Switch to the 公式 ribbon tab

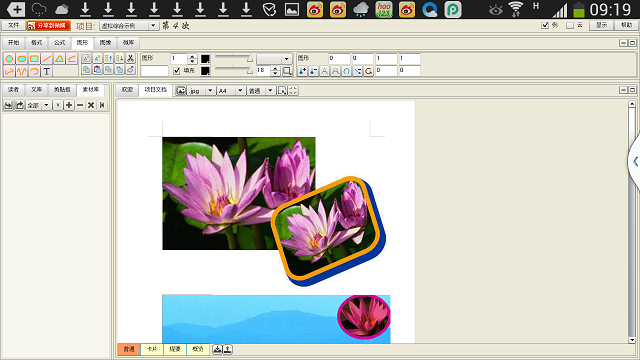click(x=60, y=42)
